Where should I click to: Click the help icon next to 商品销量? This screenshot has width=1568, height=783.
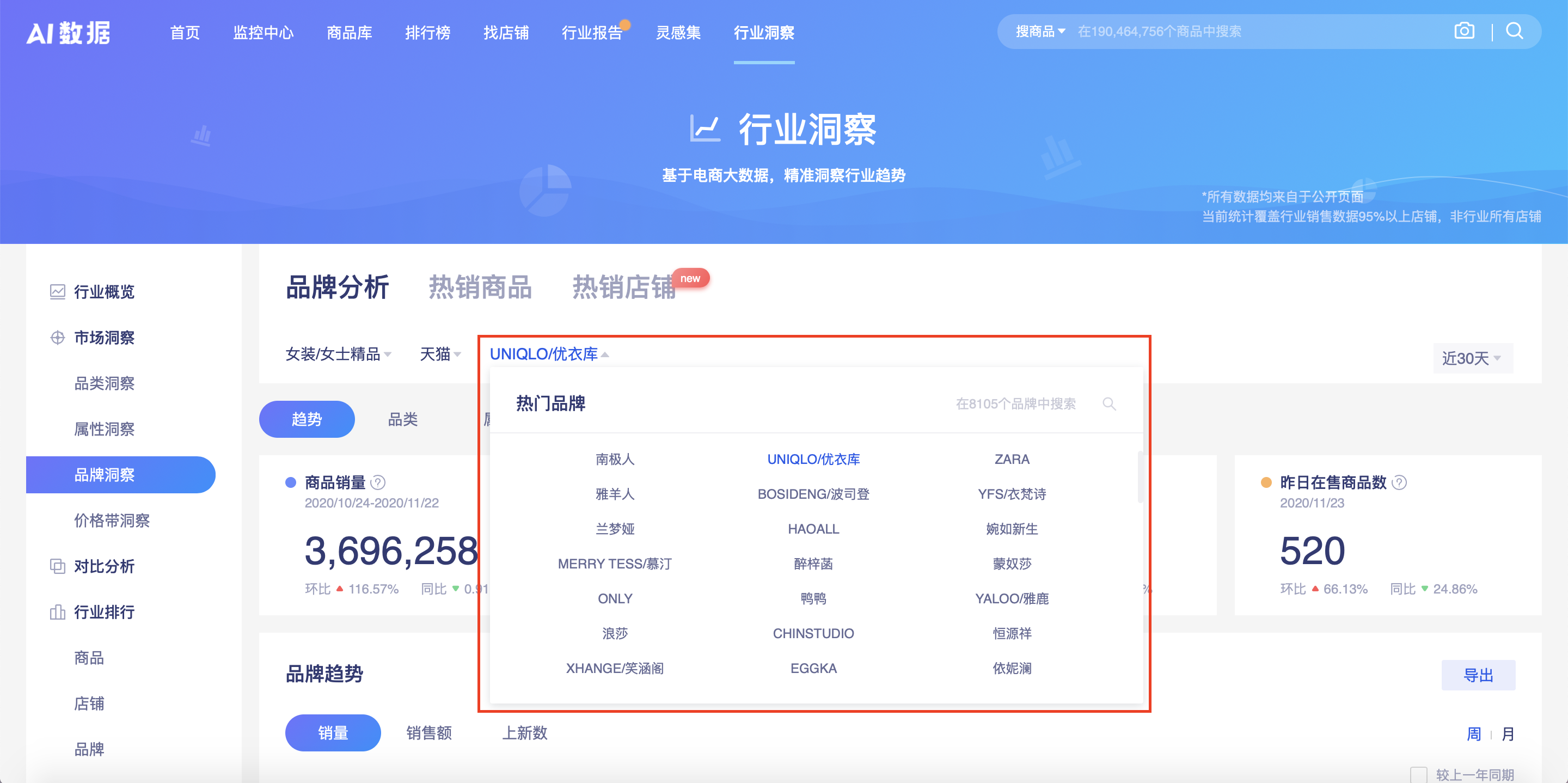click(377, 483)
